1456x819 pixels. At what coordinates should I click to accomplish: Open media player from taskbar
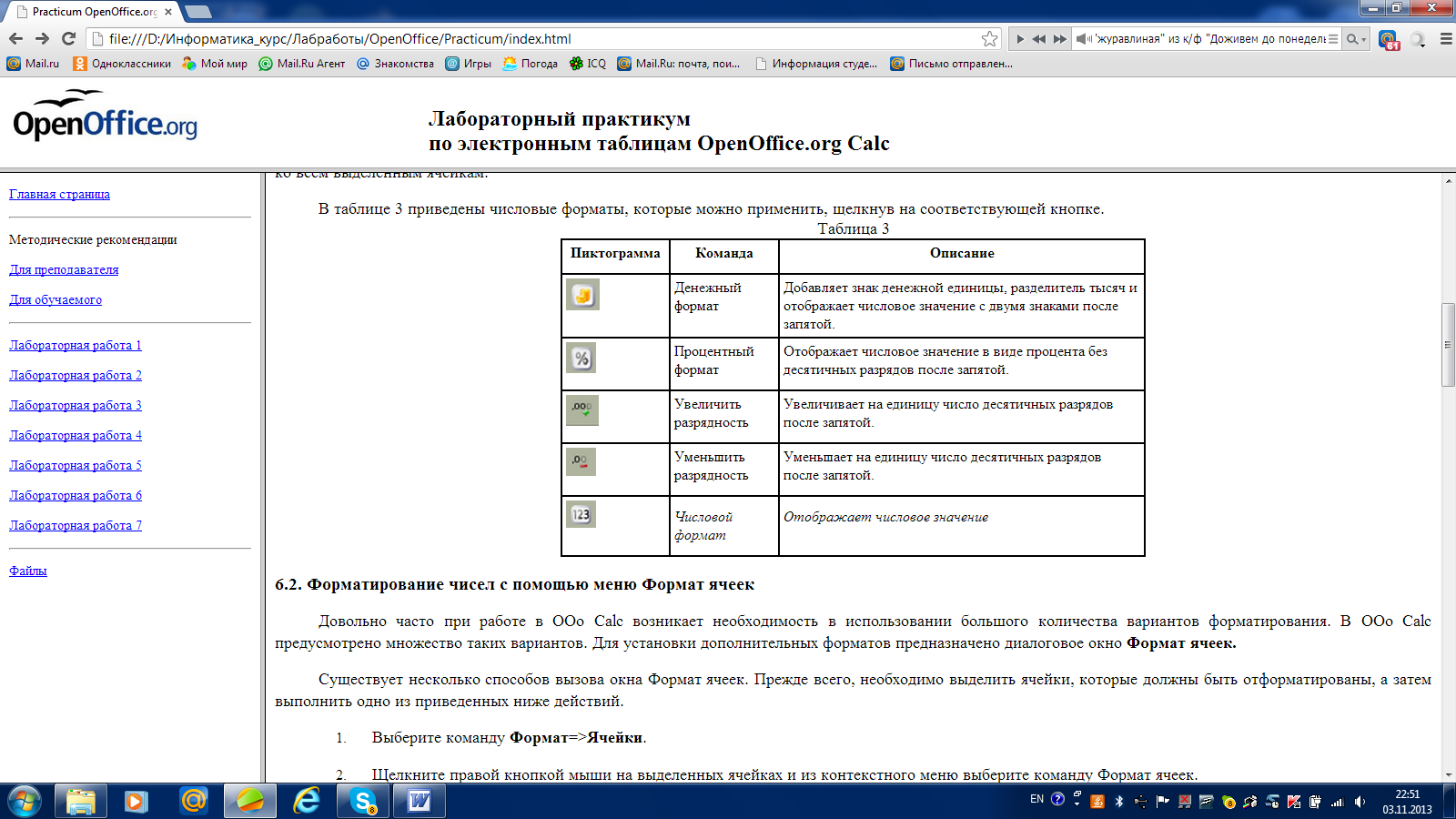coord(136,801)
